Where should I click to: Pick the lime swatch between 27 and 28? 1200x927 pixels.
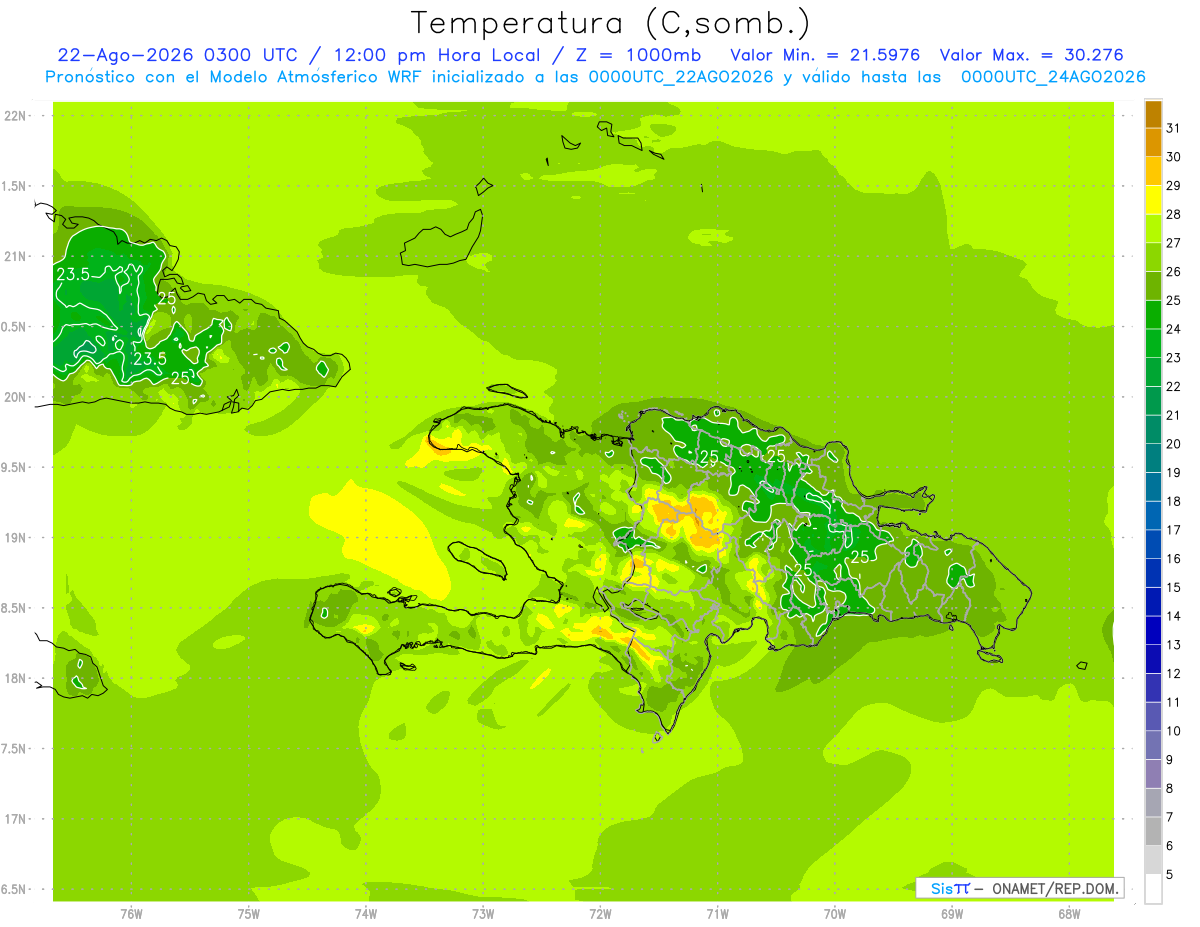pos(1153,229)
